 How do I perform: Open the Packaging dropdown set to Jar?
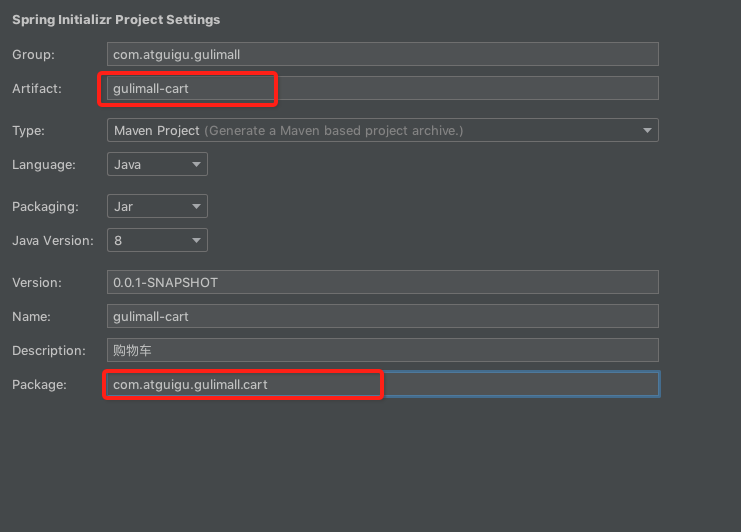157,206
